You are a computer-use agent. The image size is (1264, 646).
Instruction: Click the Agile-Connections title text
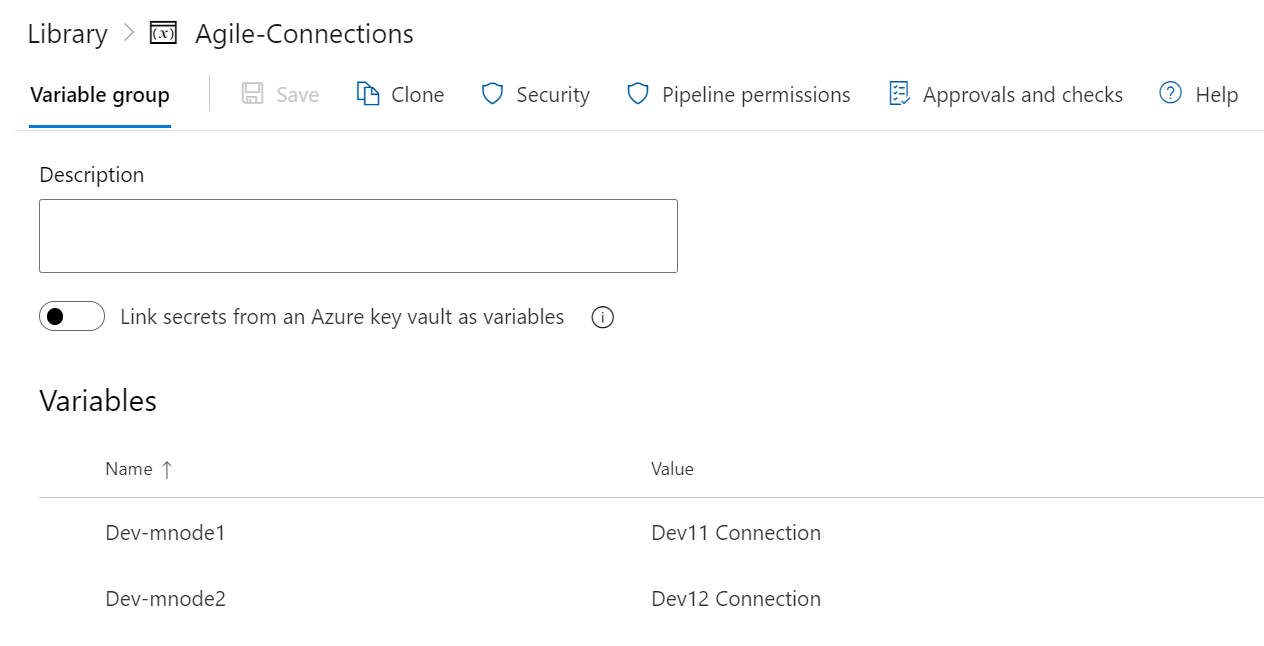tap(304, 34)
